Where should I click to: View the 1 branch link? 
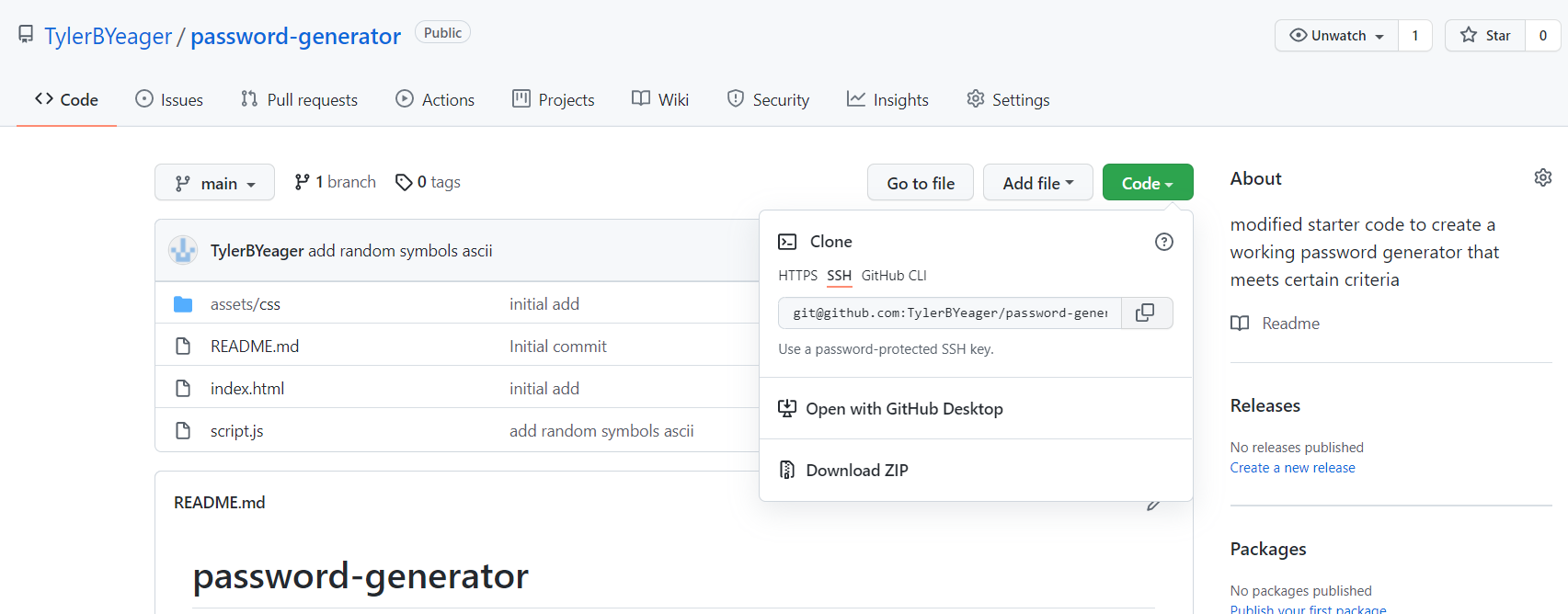pos(336,182)
